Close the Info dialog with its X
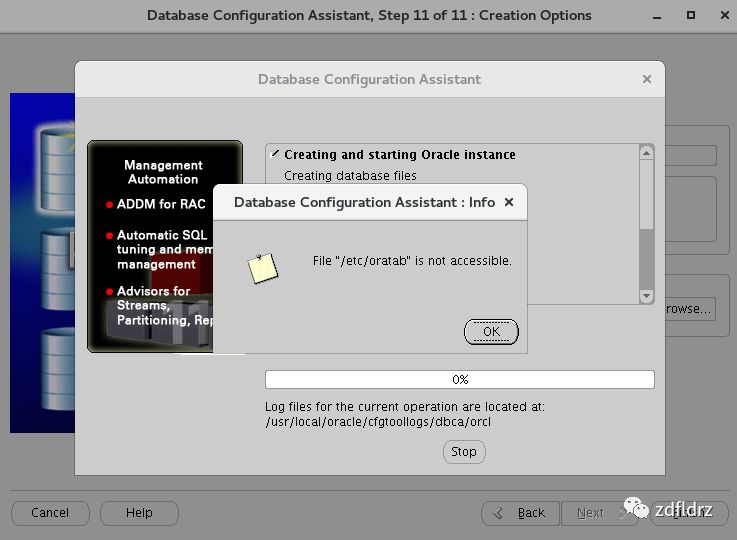 point(509,202)
